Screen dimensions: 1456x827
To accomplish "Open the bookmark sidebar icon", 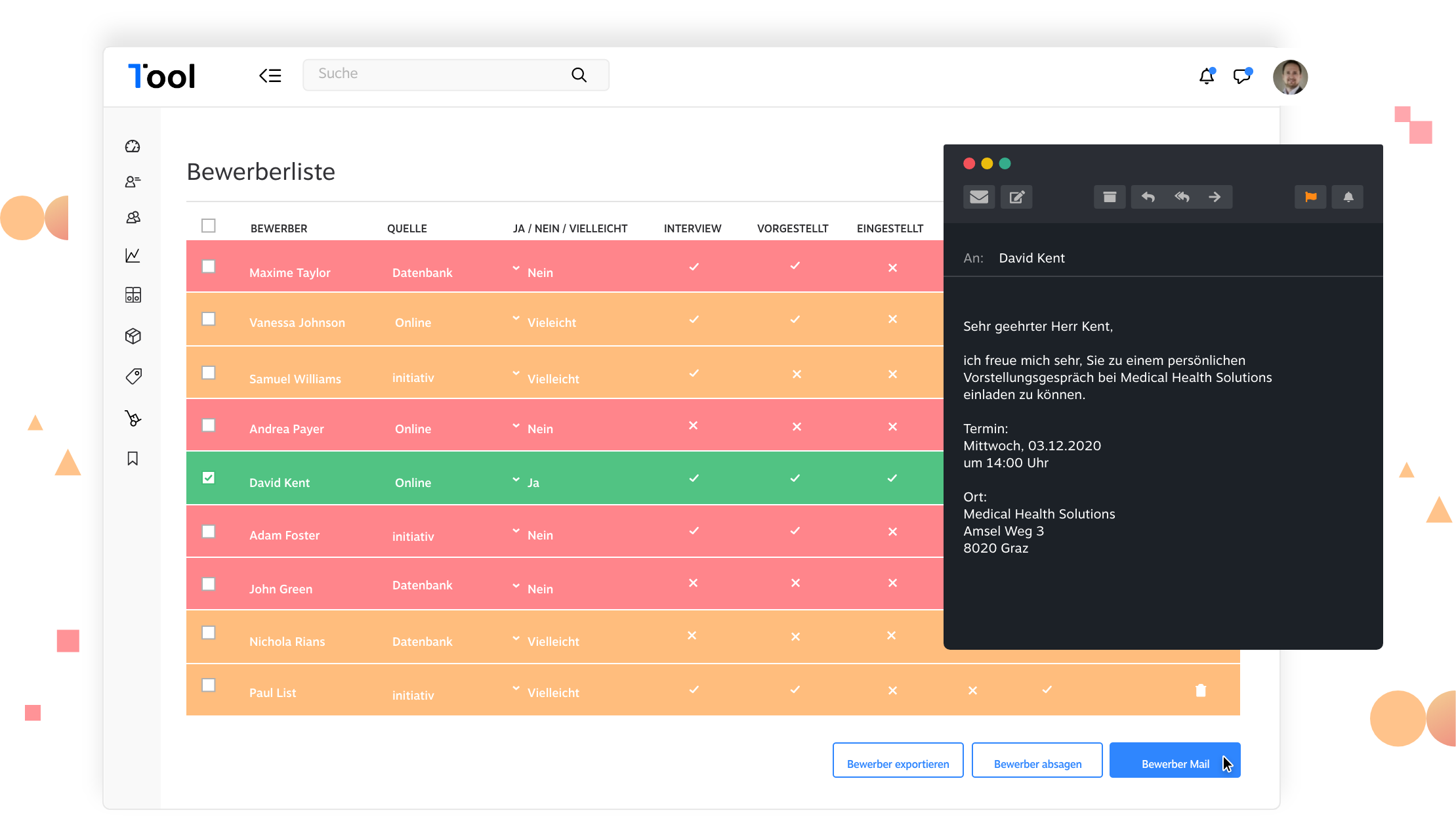I will (x=133, y=458).
